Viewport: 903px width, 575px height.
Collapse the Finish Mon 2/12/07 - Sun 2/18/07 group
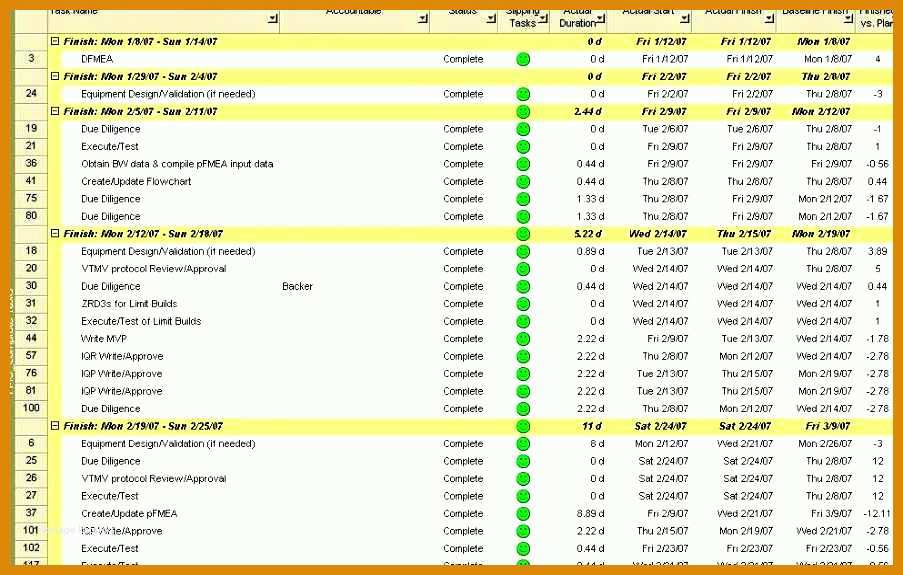click(55, 233)
